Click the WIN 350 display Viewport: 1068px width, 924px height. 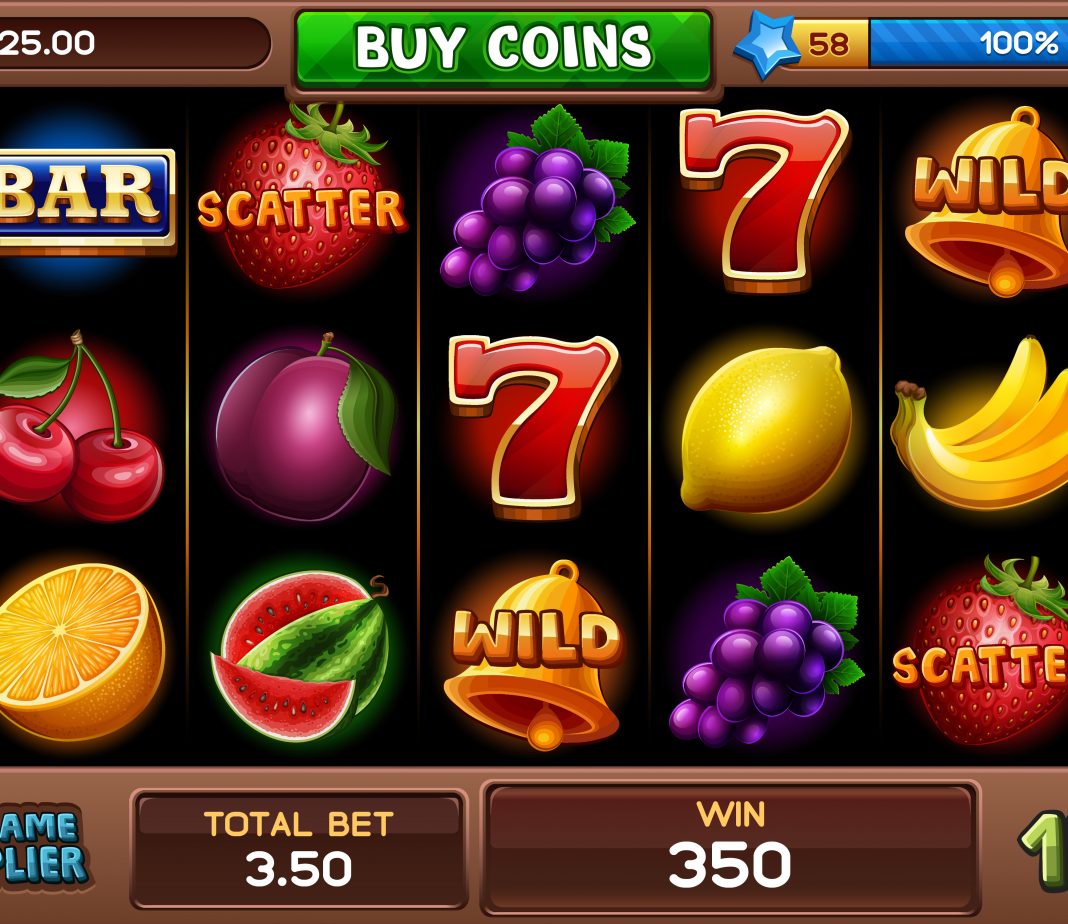pyautogui.click(x=730, y=847)
